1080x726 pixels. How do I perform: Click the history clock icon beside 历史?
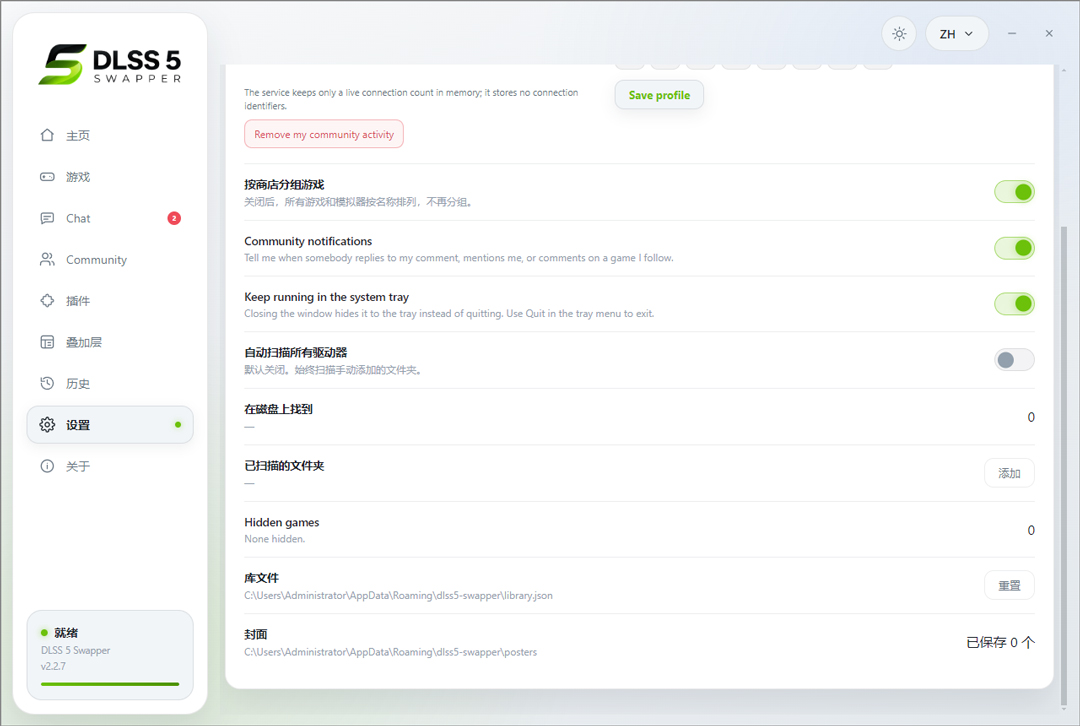(47, 384)
